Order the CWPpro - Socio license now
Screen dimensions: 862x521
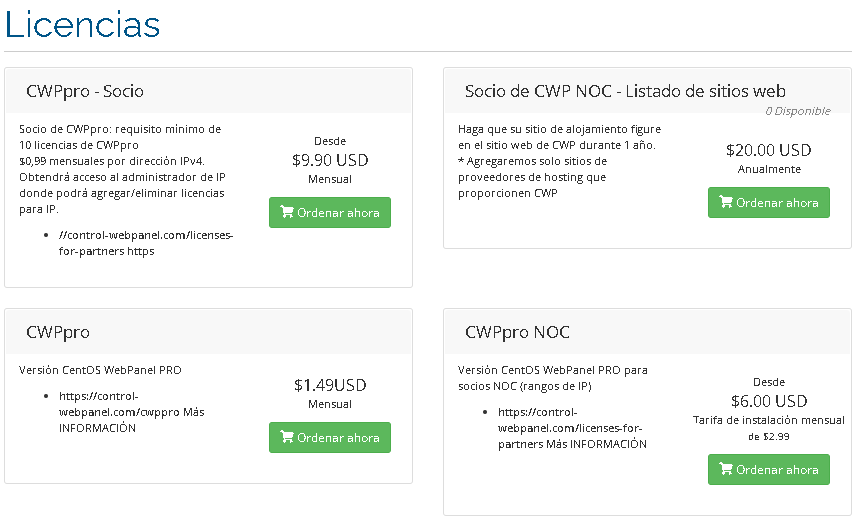330,213
